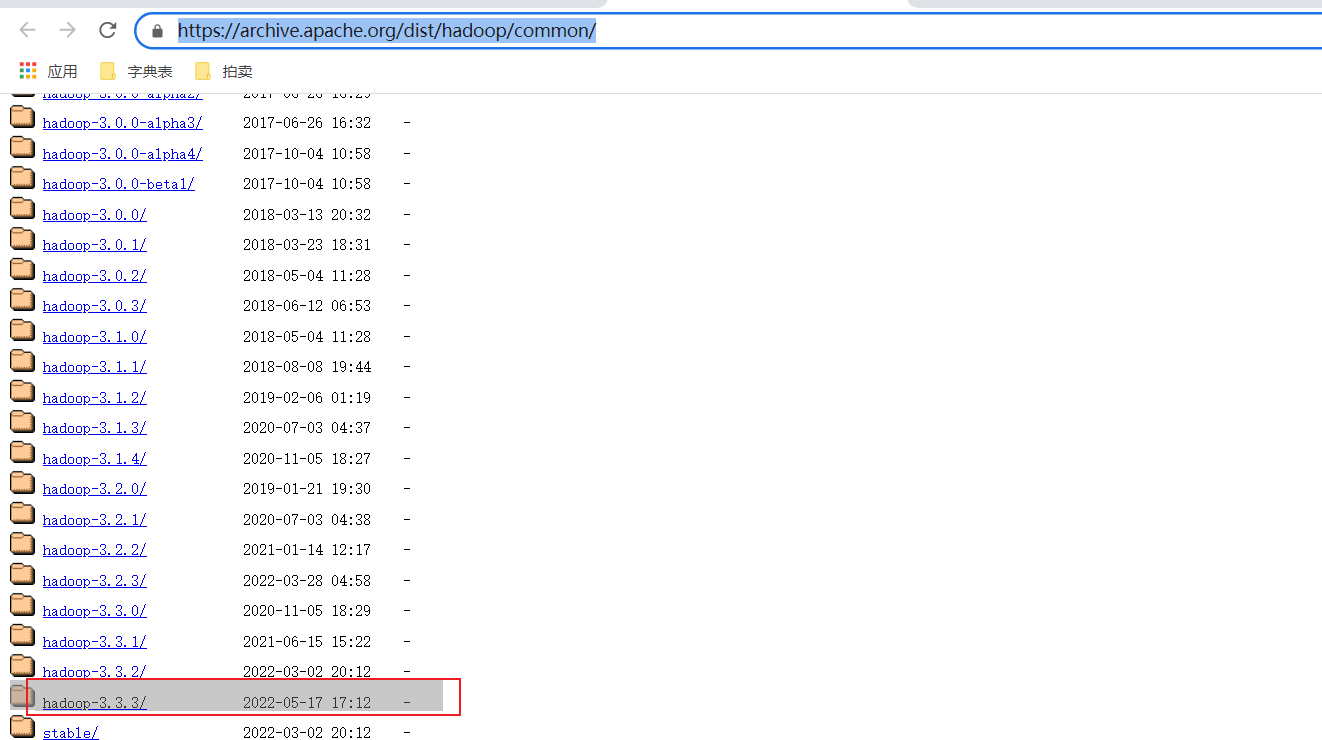Screen dimensions: 1322x740
Task: Open the 应用 apps grid icon
Action: [x=28, y=71]
